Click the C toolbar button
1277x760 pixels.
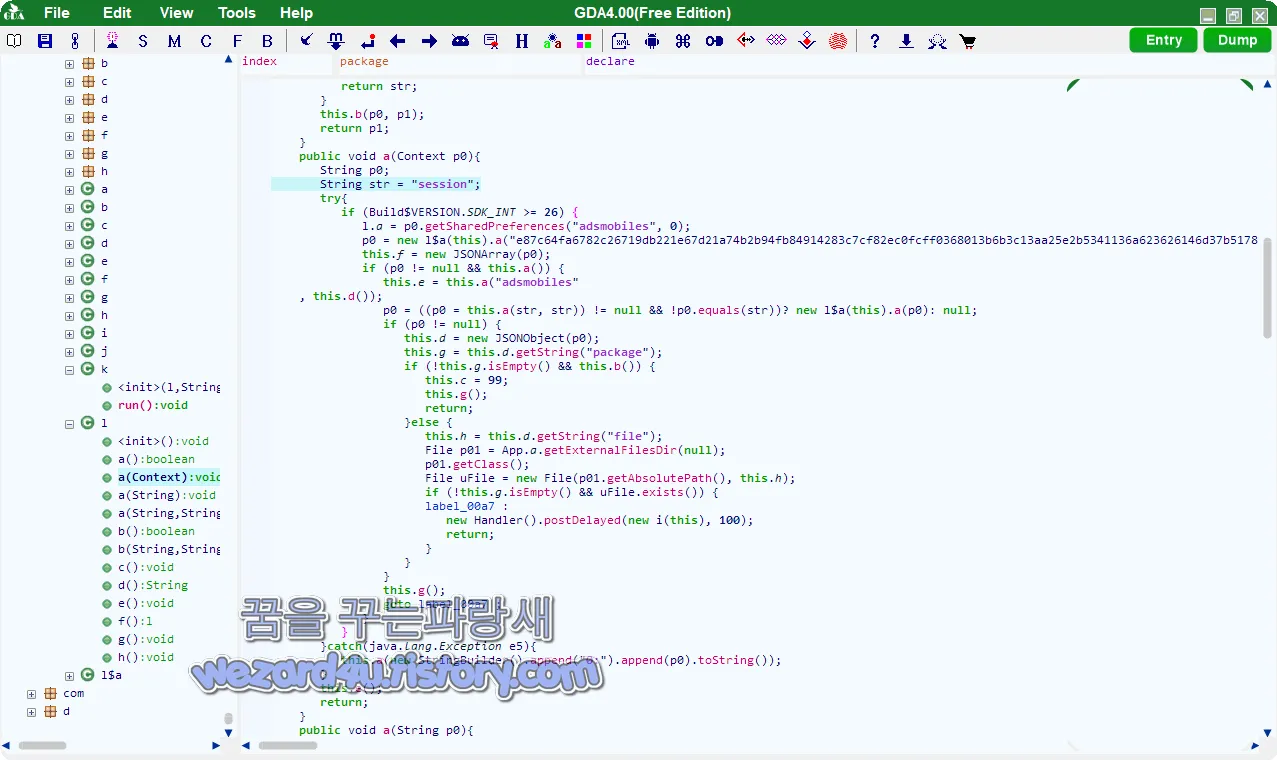205,41
